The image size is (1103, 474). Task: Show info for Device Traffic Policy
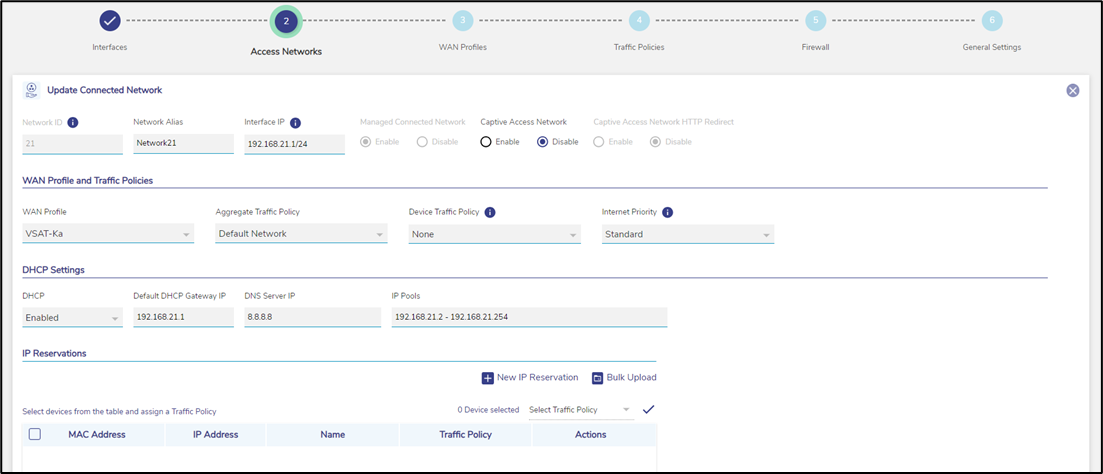[x=490, y=212]
